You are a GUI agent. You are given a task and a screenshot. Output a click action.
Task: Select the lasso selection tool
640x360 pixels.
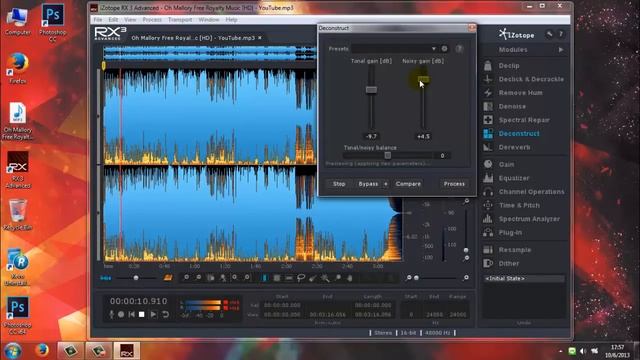point(301,278)
